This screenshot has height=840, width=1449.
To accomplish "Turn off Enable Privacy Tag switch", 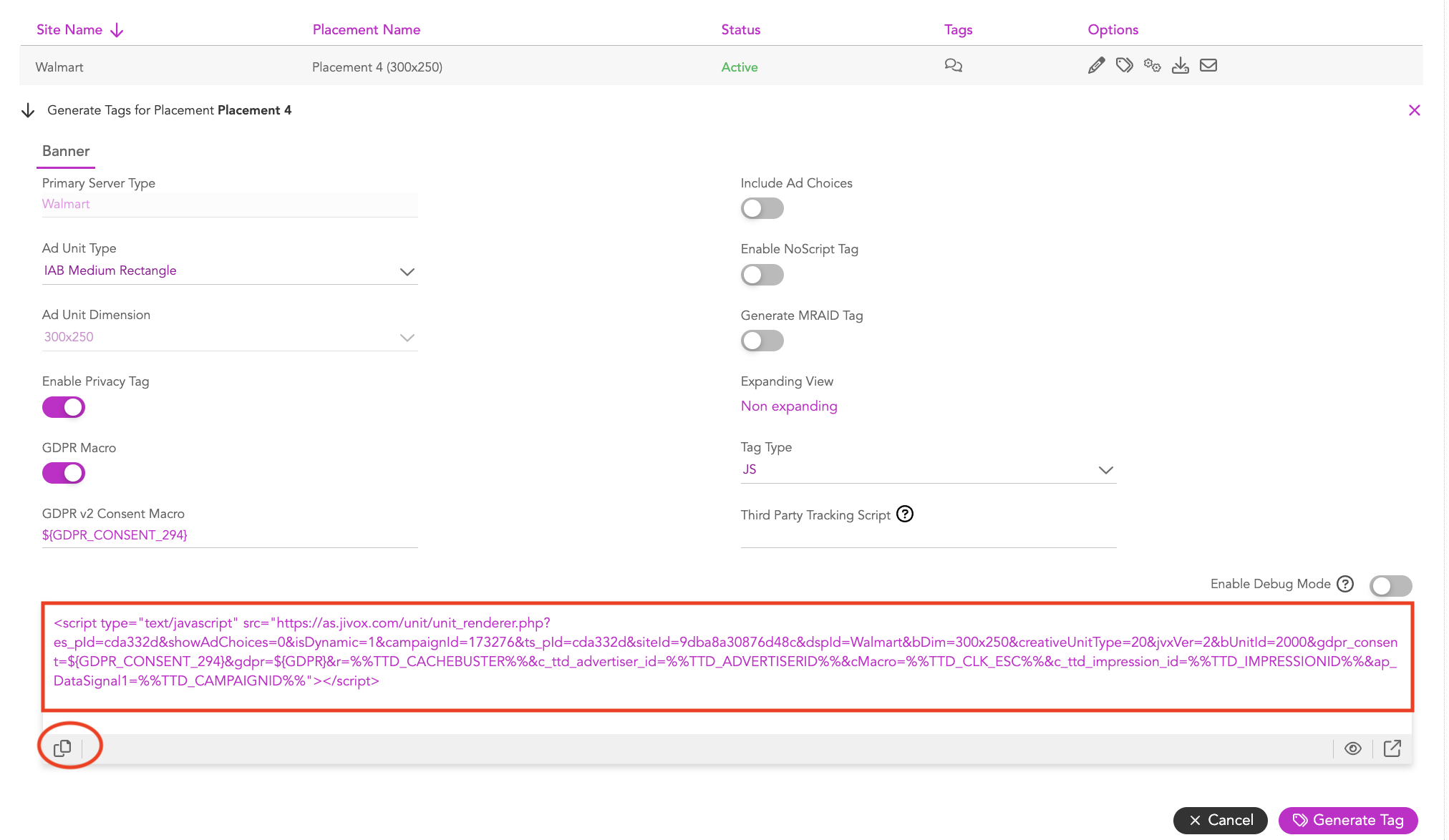I will pos(64,407).
